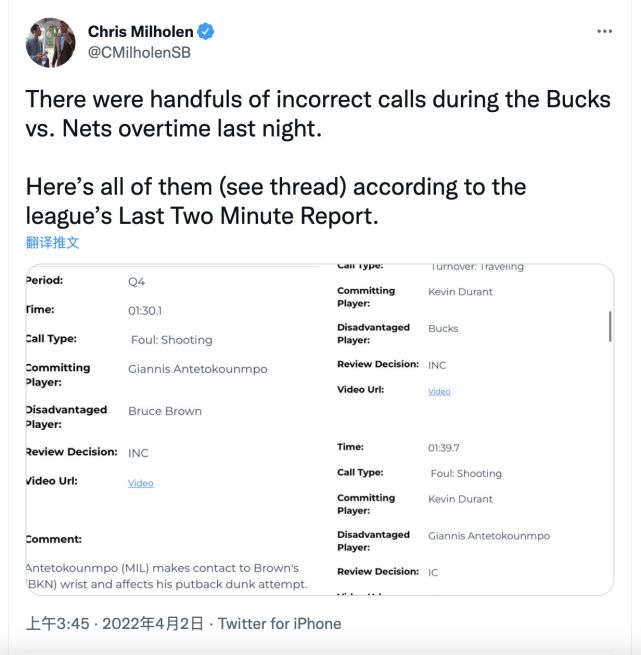Viewport: 641px width, 655px height.
Task: Open the Video link for the traveling call
Action: click(x=439, y=391)
